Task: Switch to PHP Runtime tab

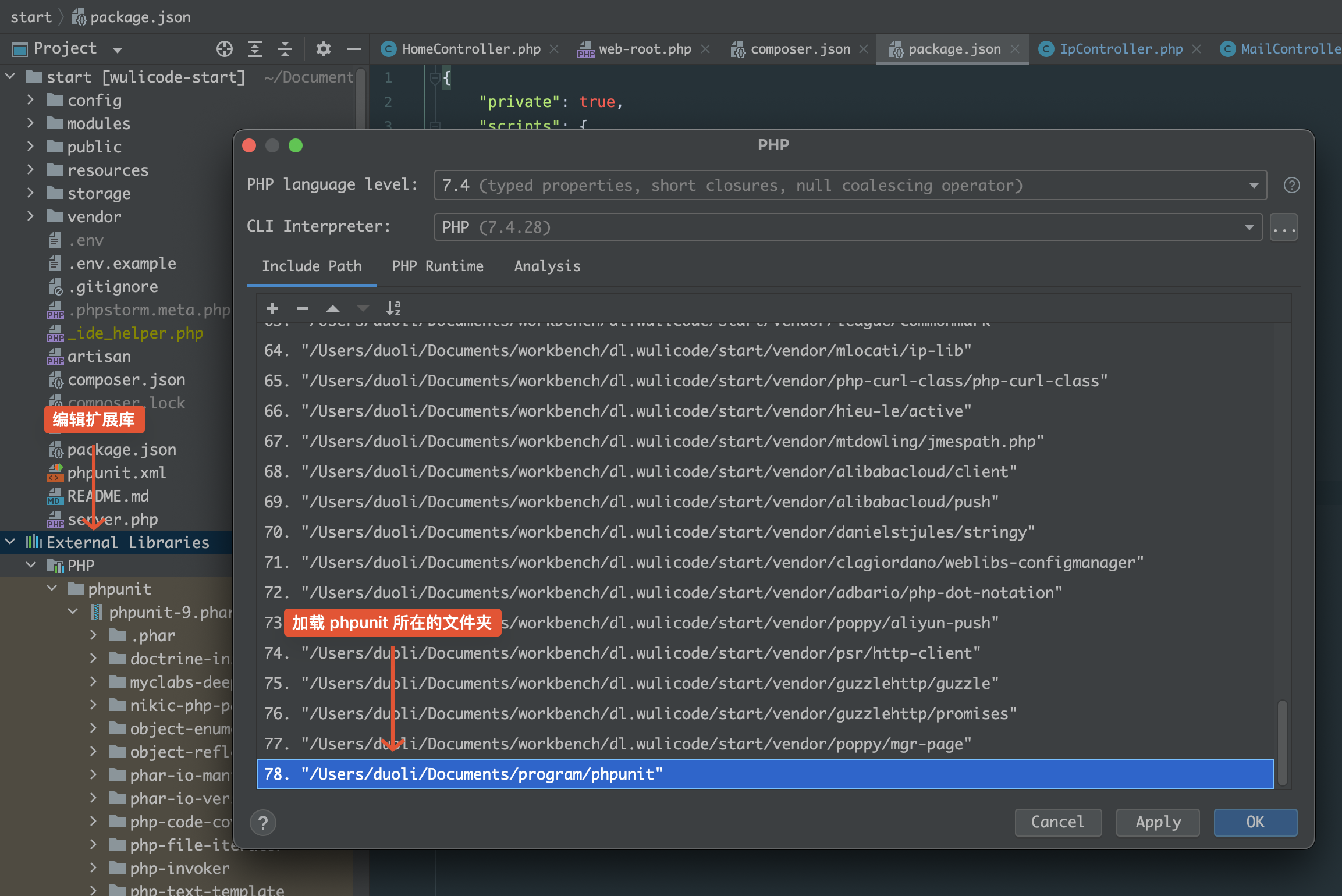Action: (438, 266)
